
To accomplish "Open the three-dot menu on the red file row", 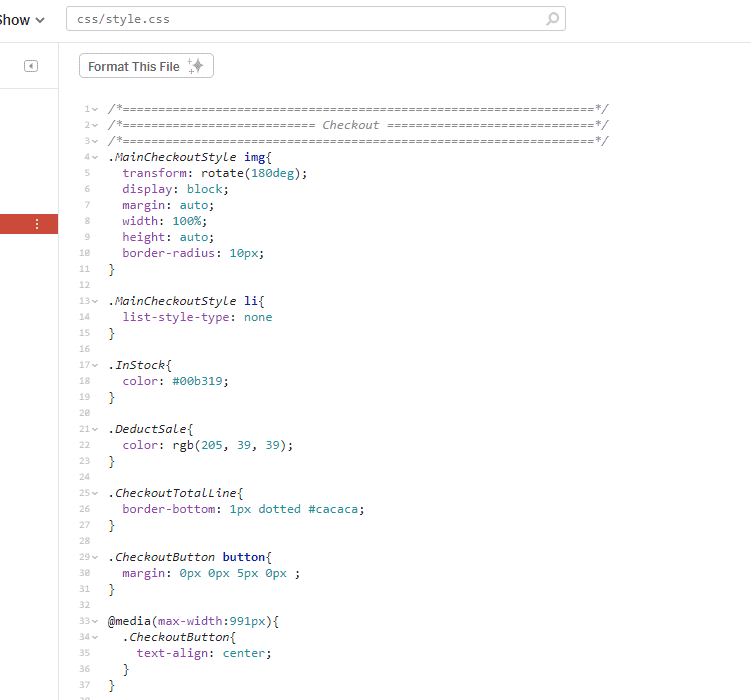I will pos(37,224).
